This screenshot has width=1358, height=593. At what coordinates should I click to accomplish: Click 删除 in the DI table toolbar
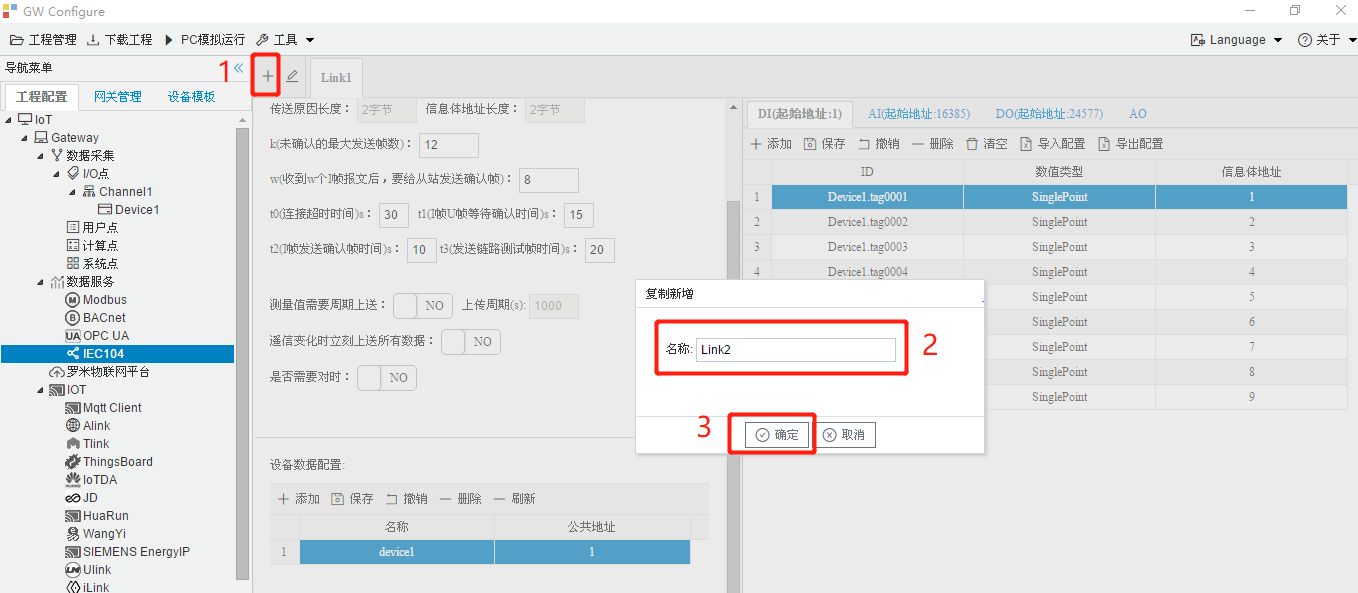click(x=933, y=144)
